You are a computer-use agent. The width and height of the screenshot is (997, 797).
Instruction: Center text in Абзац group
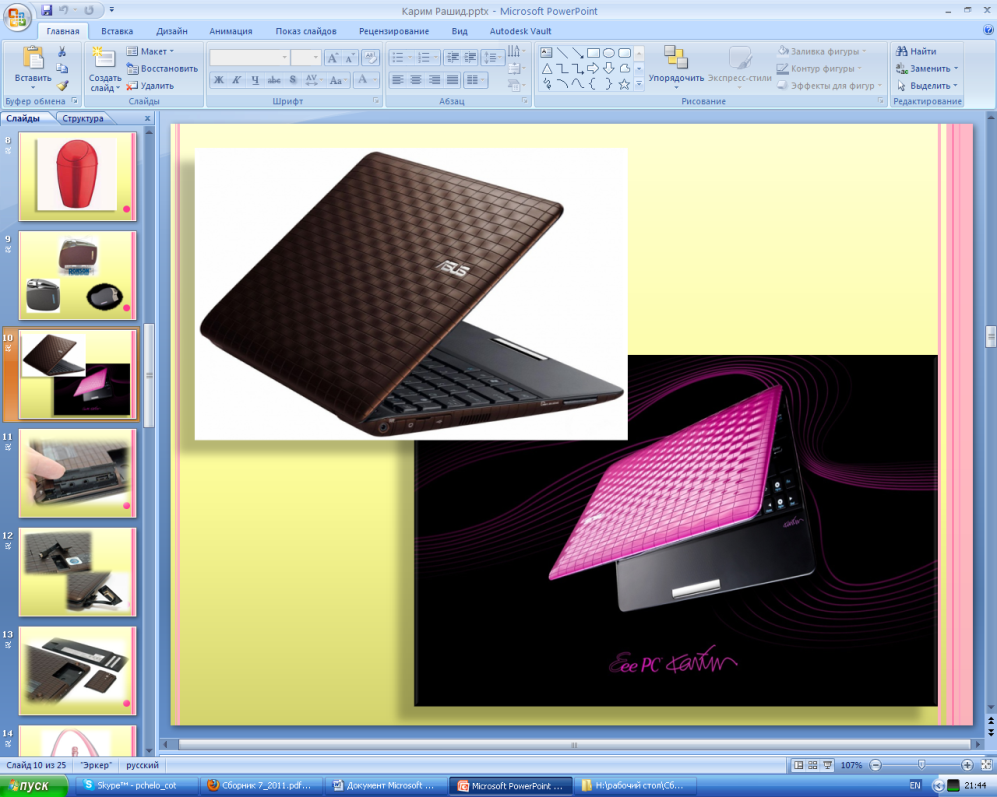[x=416, y=80]
